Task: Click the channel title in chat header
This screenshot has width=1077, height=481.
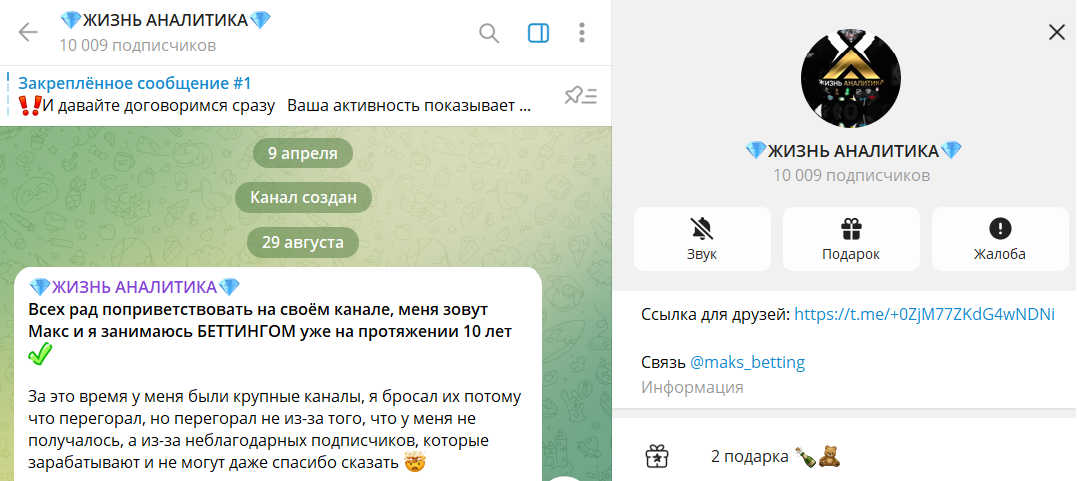Action: 165,21
